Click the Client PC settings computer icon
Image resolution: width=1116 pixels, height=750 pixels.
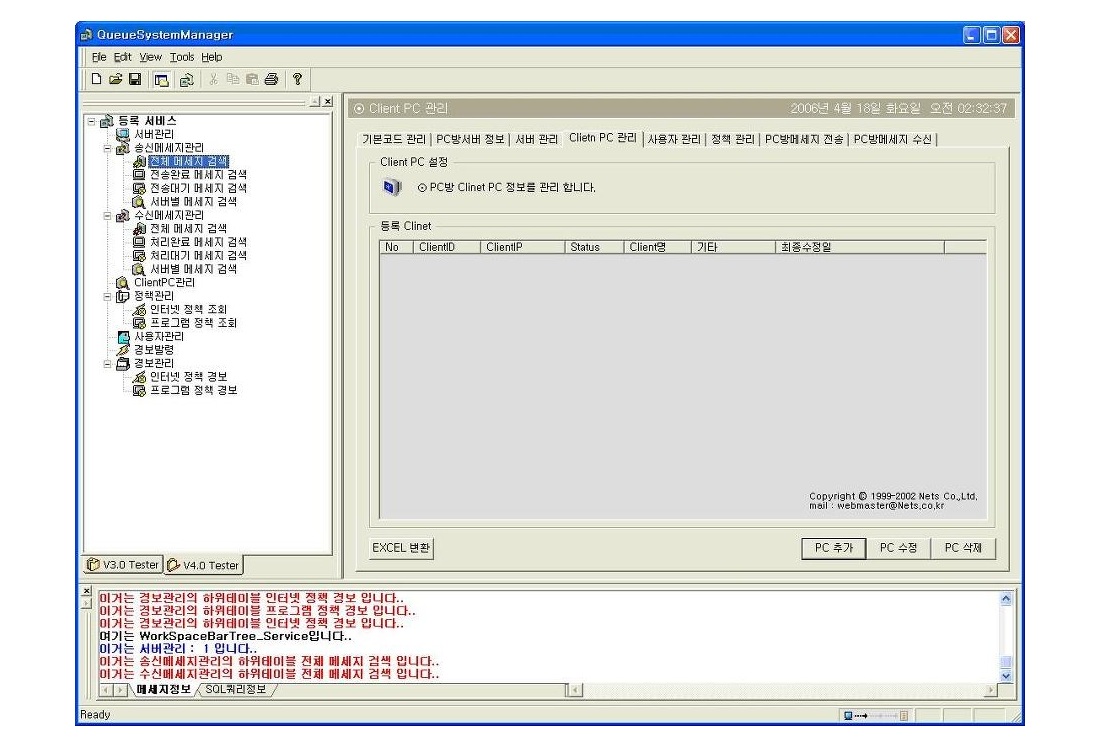391,187
